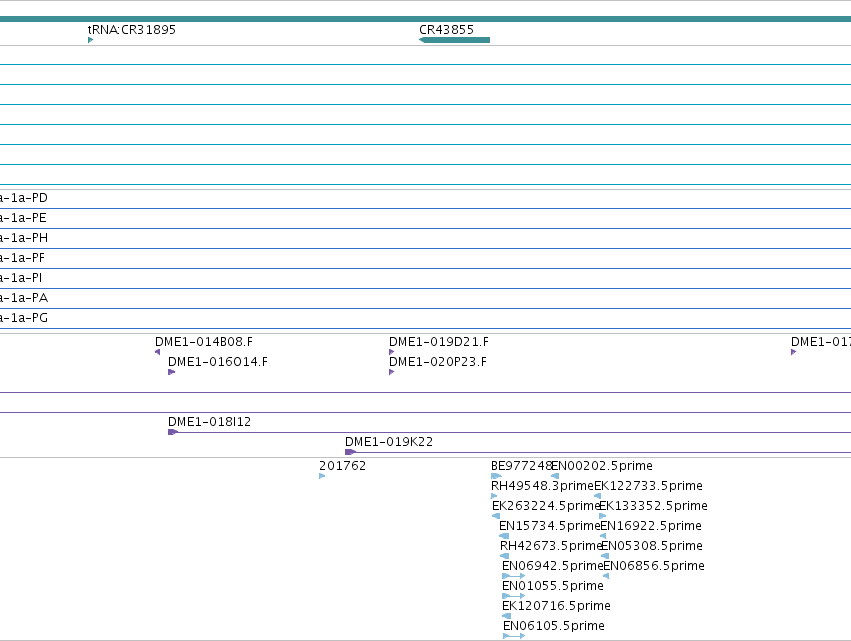Click the EK122733.5prime label
Image resolution: width=851 pixels, height=641 pixels.
(649, 486)
